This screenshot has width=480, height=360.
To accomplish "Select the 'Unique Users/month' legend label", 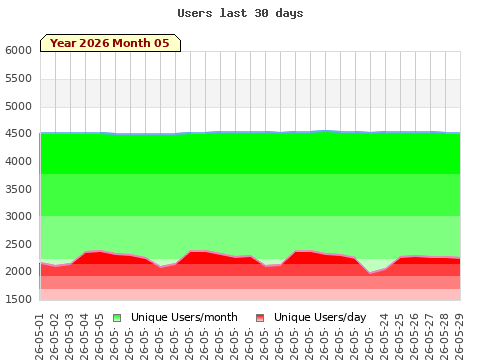I will pyautogui.click(x=184, y=317).
